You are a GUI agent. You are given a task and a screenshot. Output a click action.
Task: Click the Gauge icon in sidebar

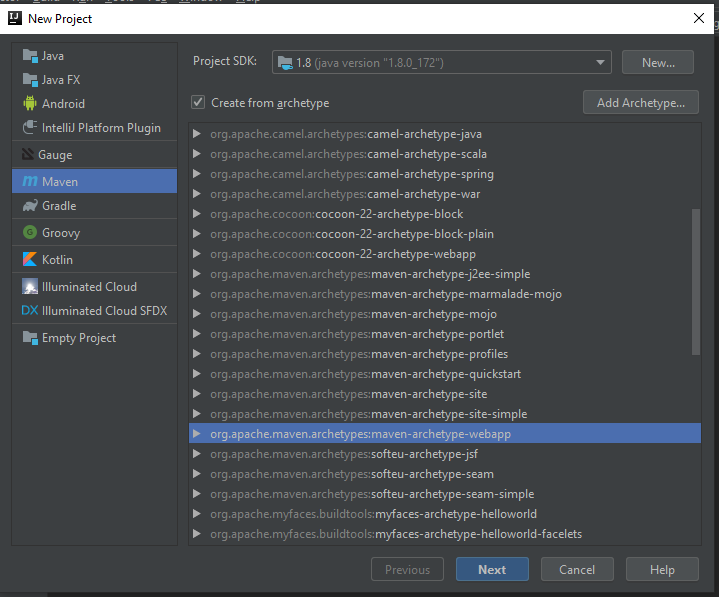tap(28, 155)
